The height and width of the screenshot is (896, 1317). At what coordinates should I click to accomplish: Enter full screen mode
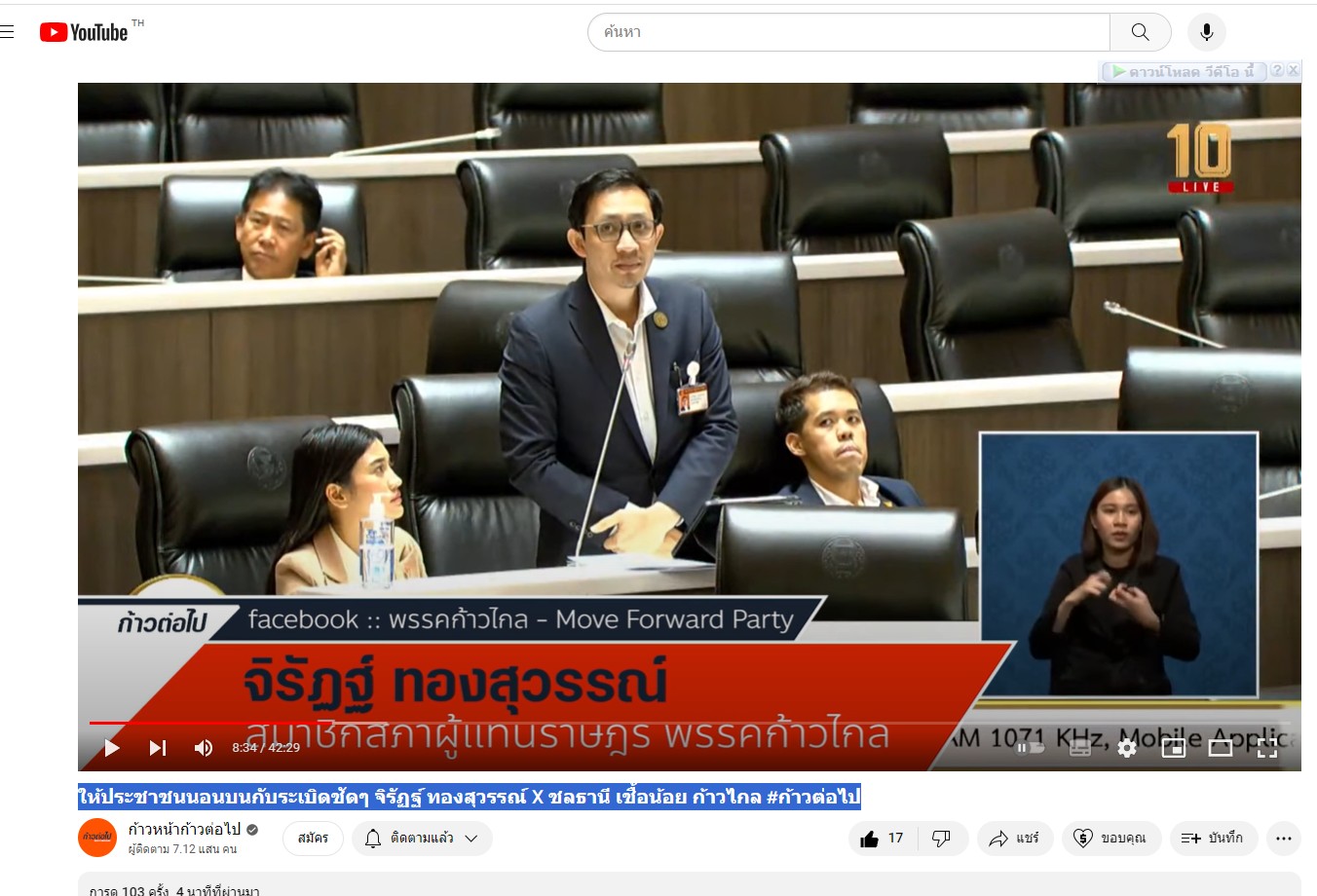(x=1267, y=748)
